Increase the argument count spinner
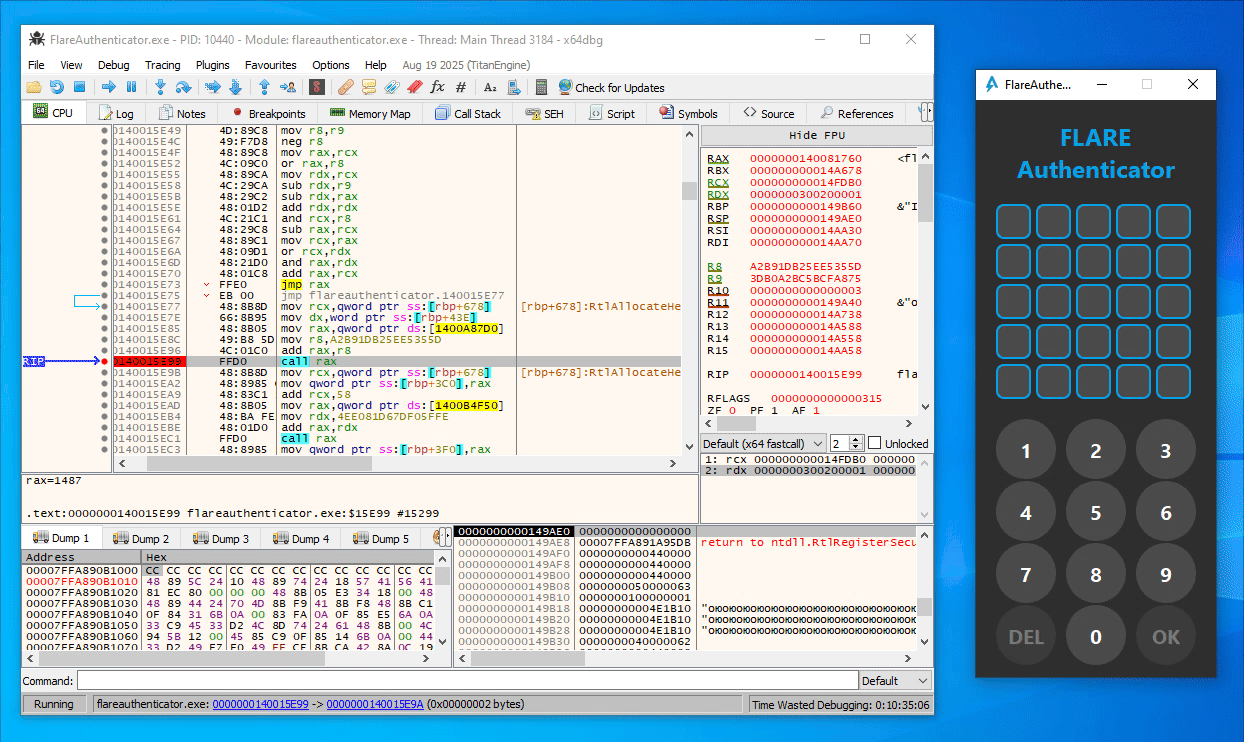The height and width of the screenshot is (742, 1244). pyautogui.click(x=858, y=439)
